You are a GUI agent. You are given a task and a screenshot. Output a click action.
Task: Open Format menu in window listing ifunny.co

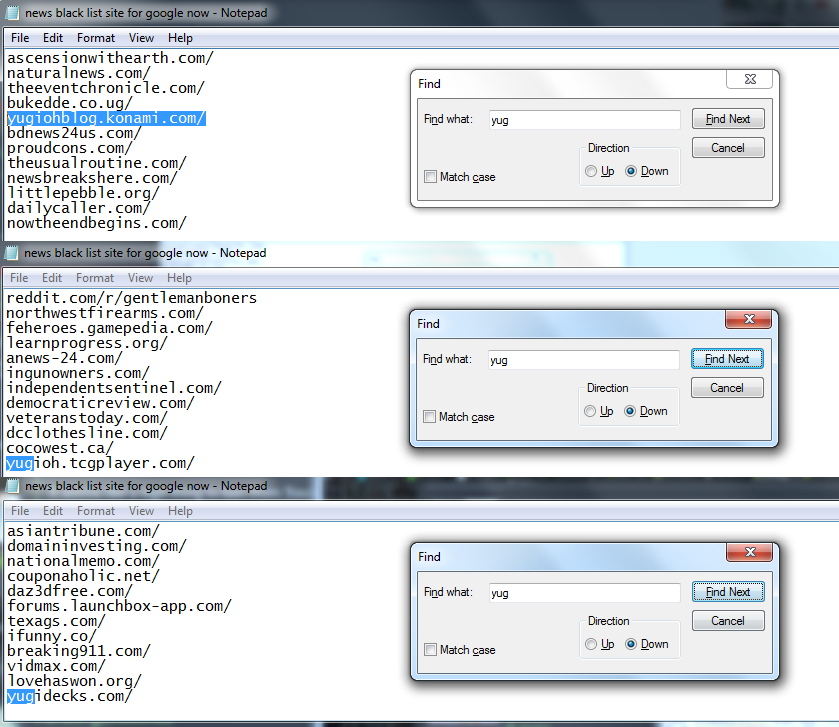96,511
